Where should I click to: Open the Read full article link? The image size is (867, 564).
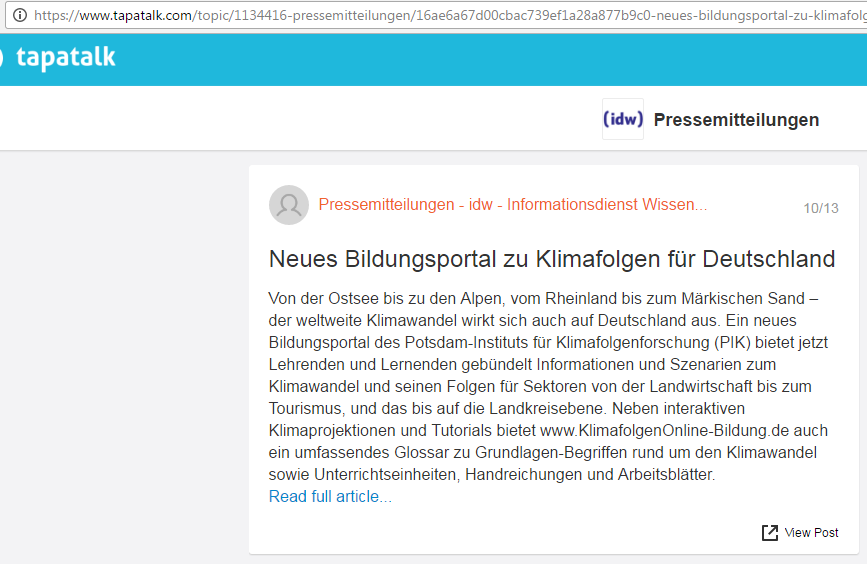330,497
